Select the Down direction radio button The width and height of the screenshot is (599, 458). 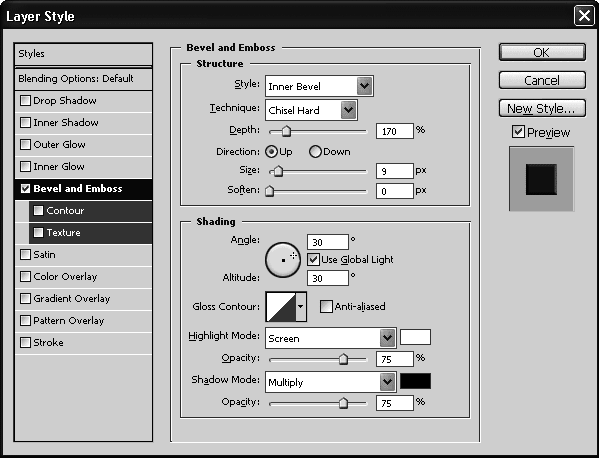(315, 152)
